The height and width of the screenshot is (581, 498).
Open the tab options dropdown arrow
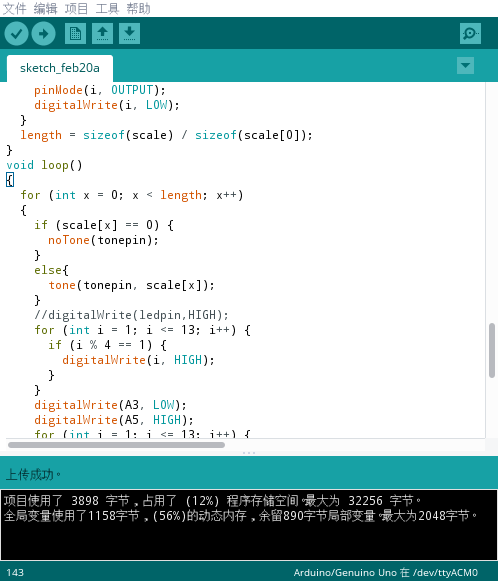coord(465,66)
